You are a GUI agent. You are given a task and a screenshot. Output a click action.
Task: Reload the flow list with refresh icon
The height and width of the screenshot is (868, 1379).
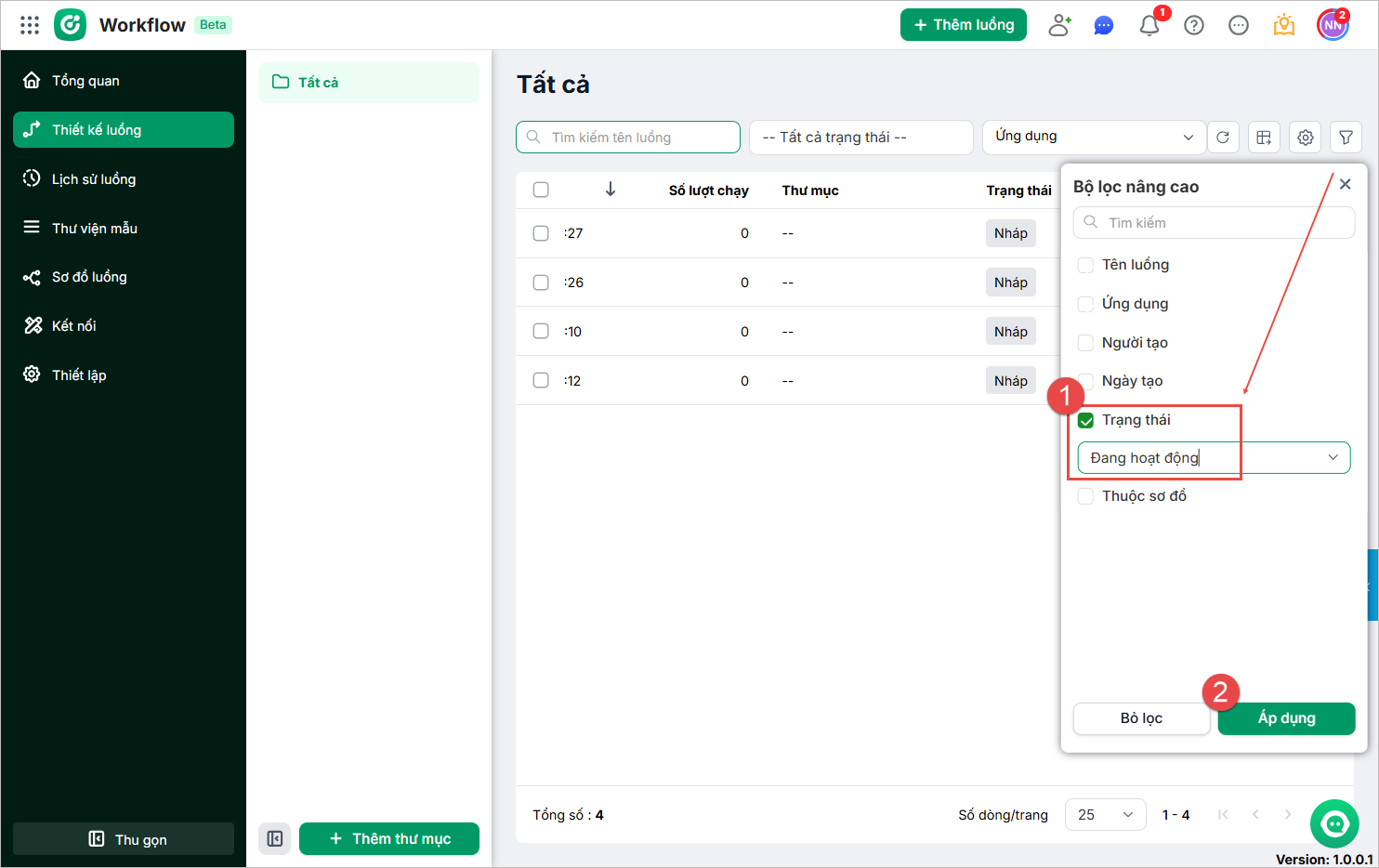point(1223,138)
